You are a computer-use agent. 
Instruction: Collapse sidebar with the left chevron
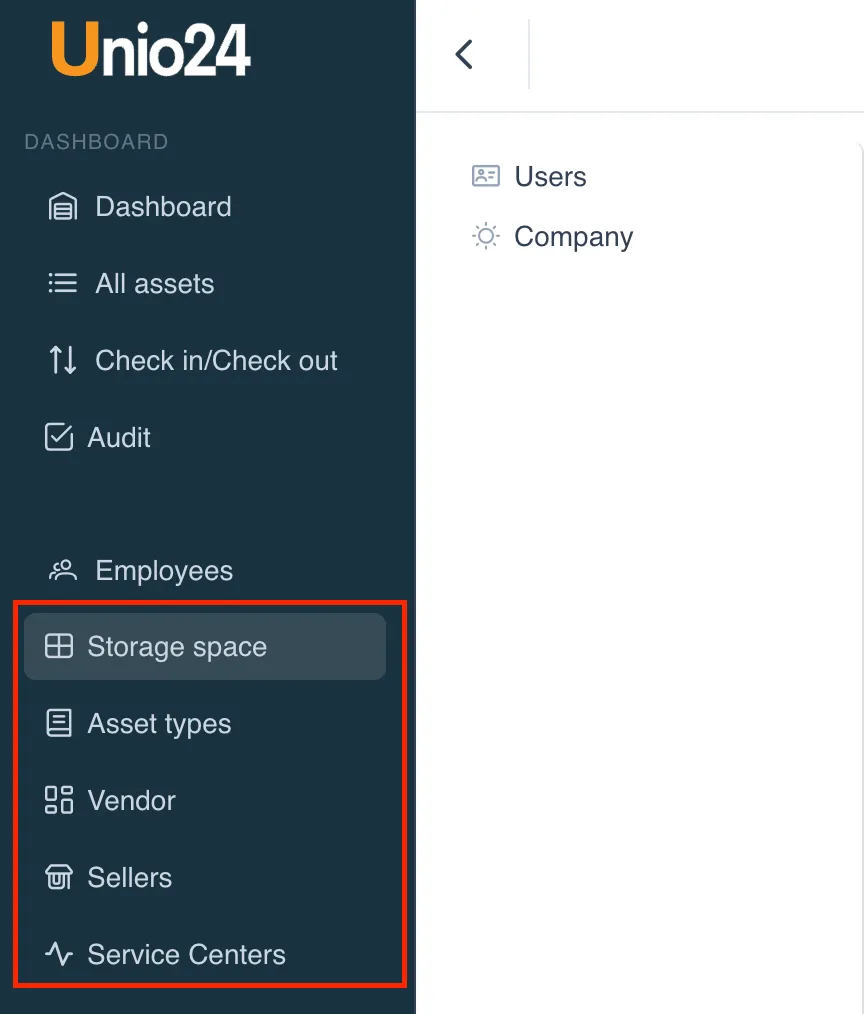coord(464,54)
